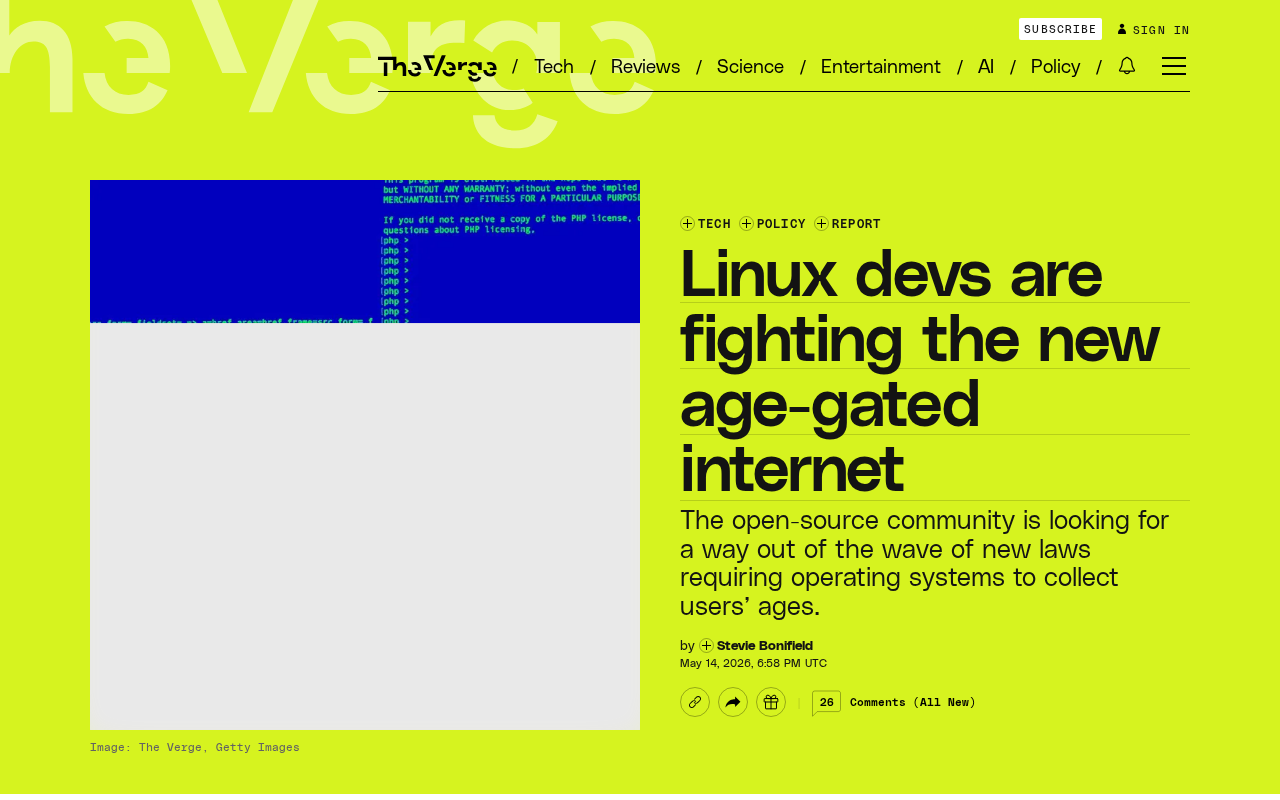Open the TECH category tag link
1280x800 pixels.
tap(714, 224)
